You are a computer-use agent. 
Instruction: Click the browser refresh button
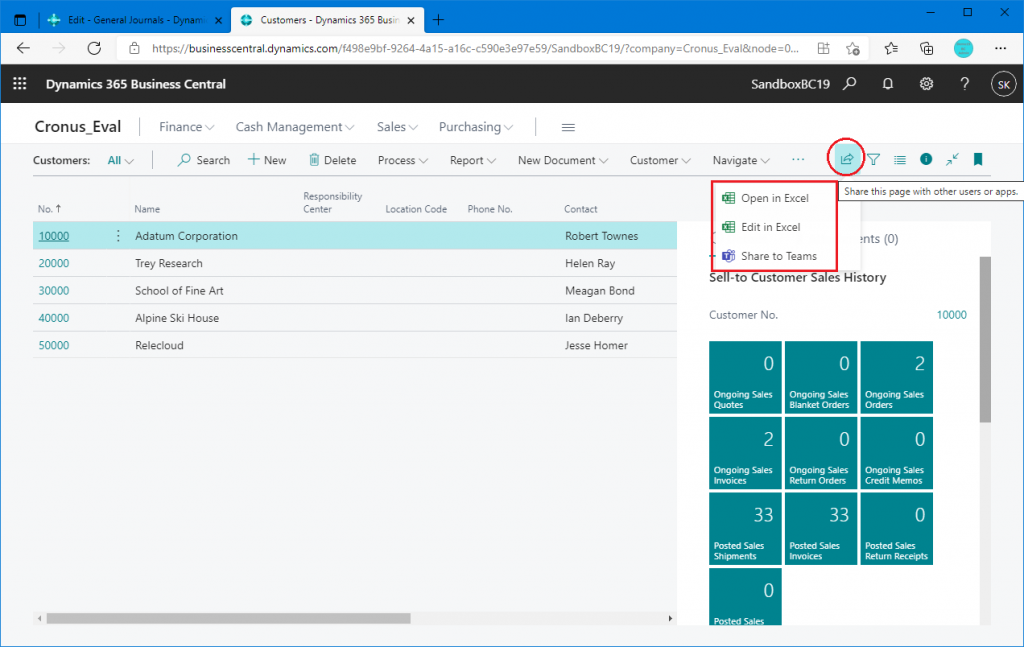coord(95,48)
